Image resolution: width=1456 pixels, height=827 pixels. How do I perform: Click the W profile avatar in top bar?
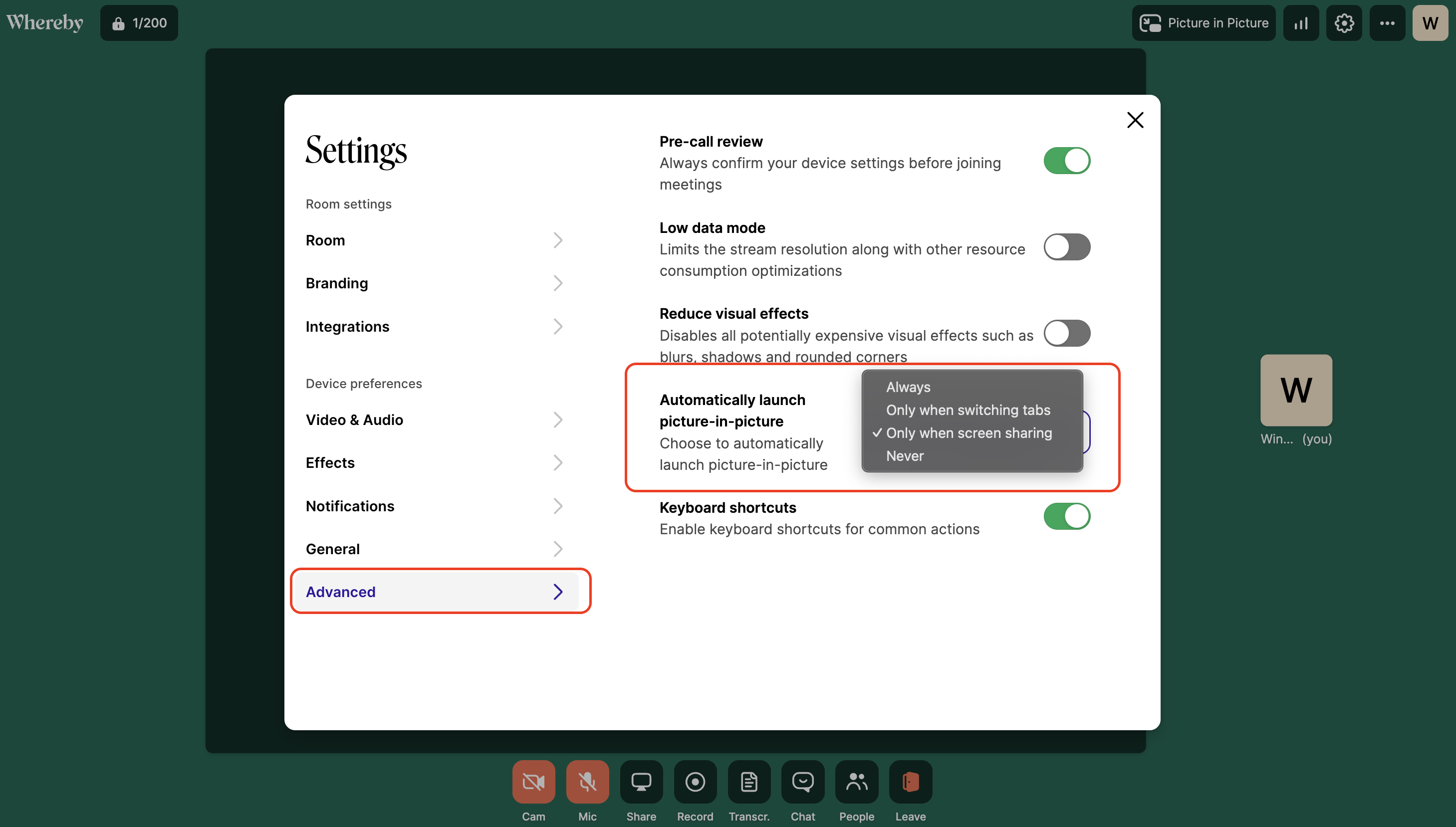coord(1431,23)
